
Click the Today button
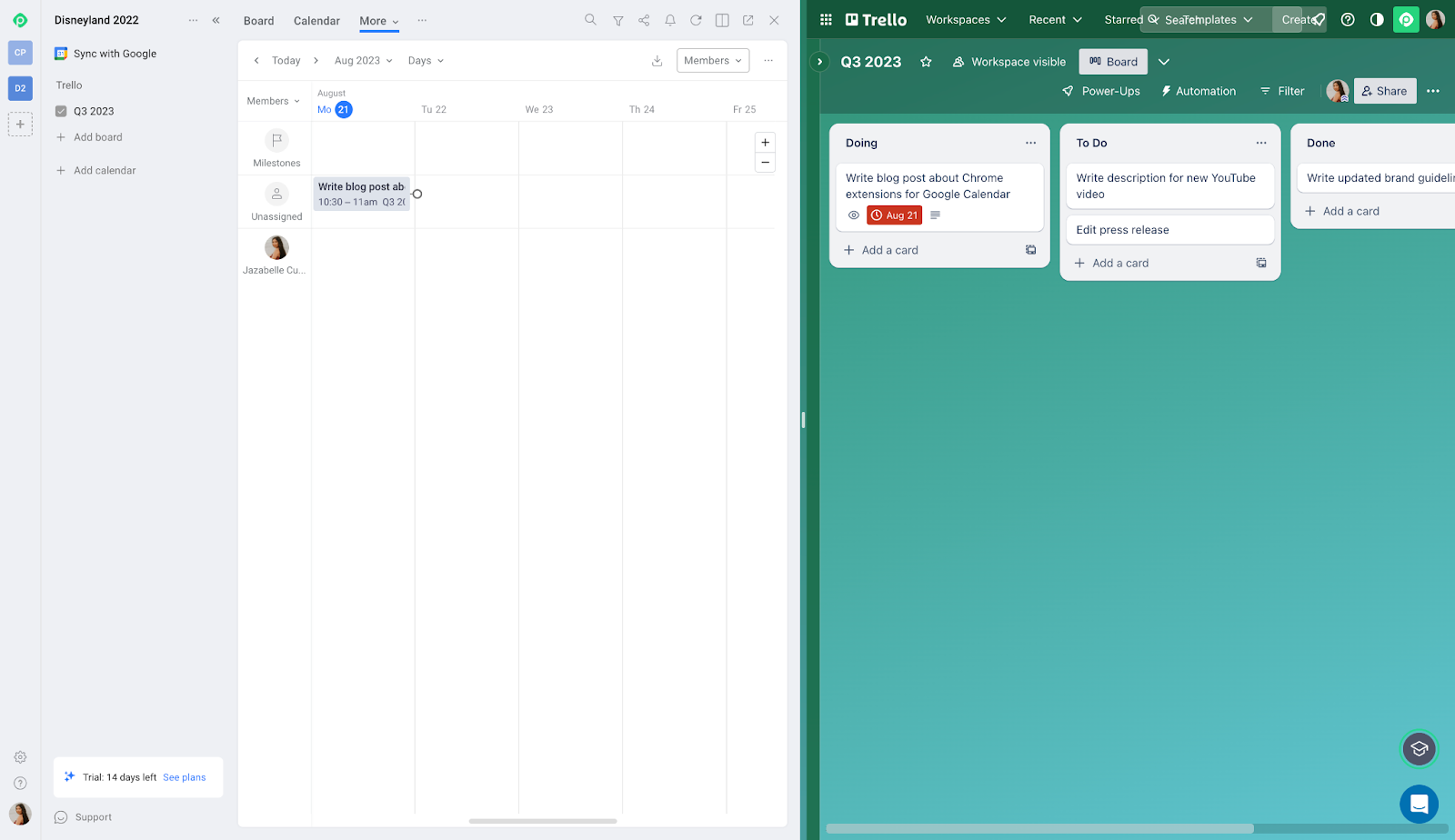pos(286,61)
